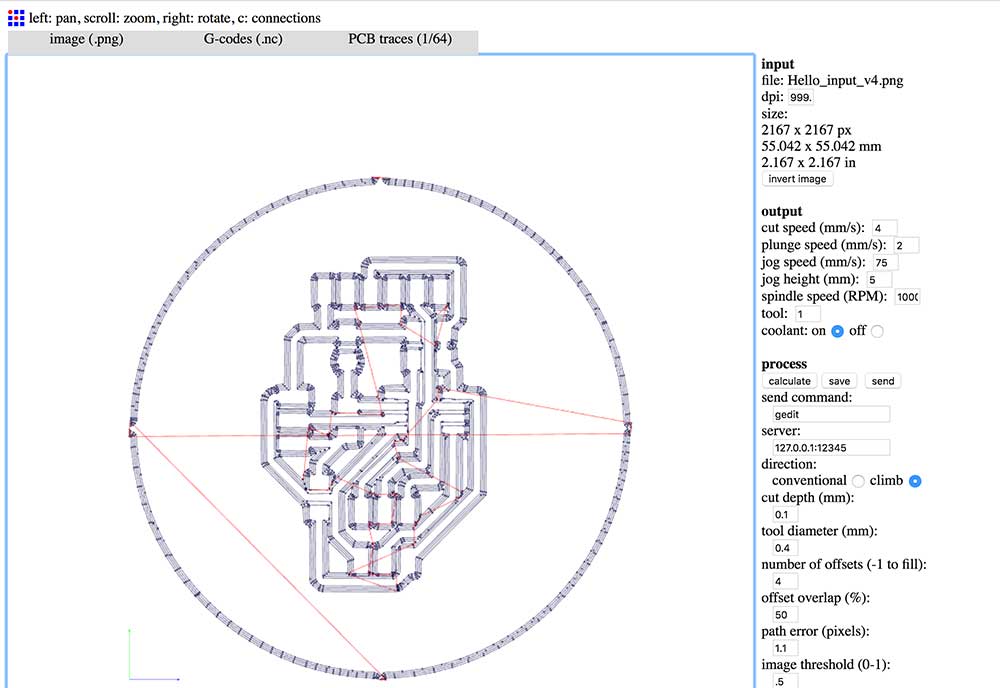Click the save button
This screenshot has height=688, width=1000.
[x=839, y=381]
